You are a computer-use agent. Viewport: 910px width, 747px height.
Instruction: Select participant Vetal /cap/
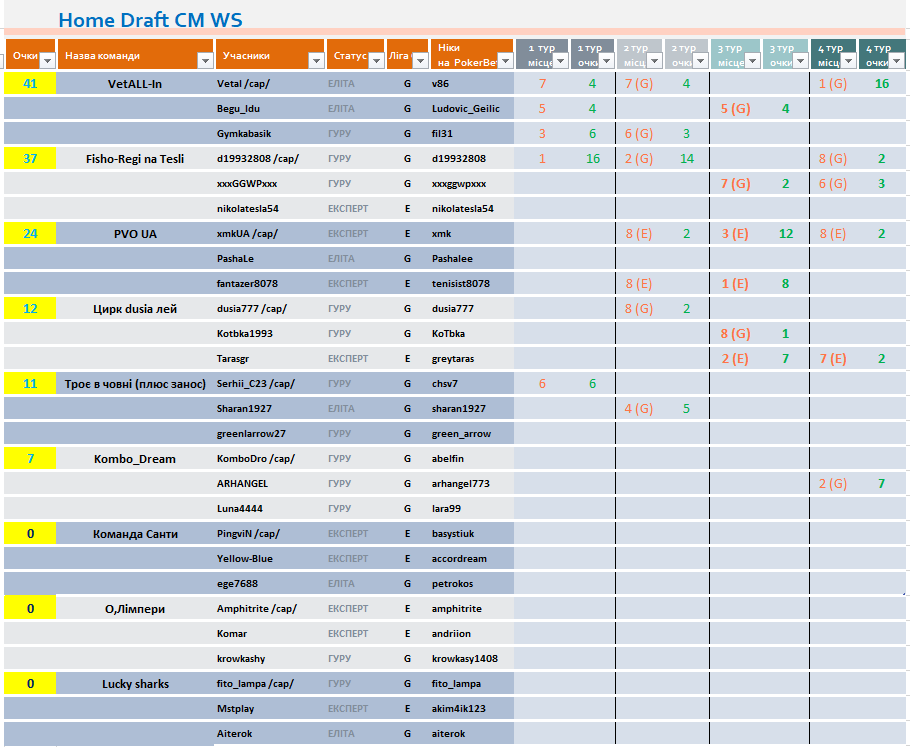click(x=243, y=84)
